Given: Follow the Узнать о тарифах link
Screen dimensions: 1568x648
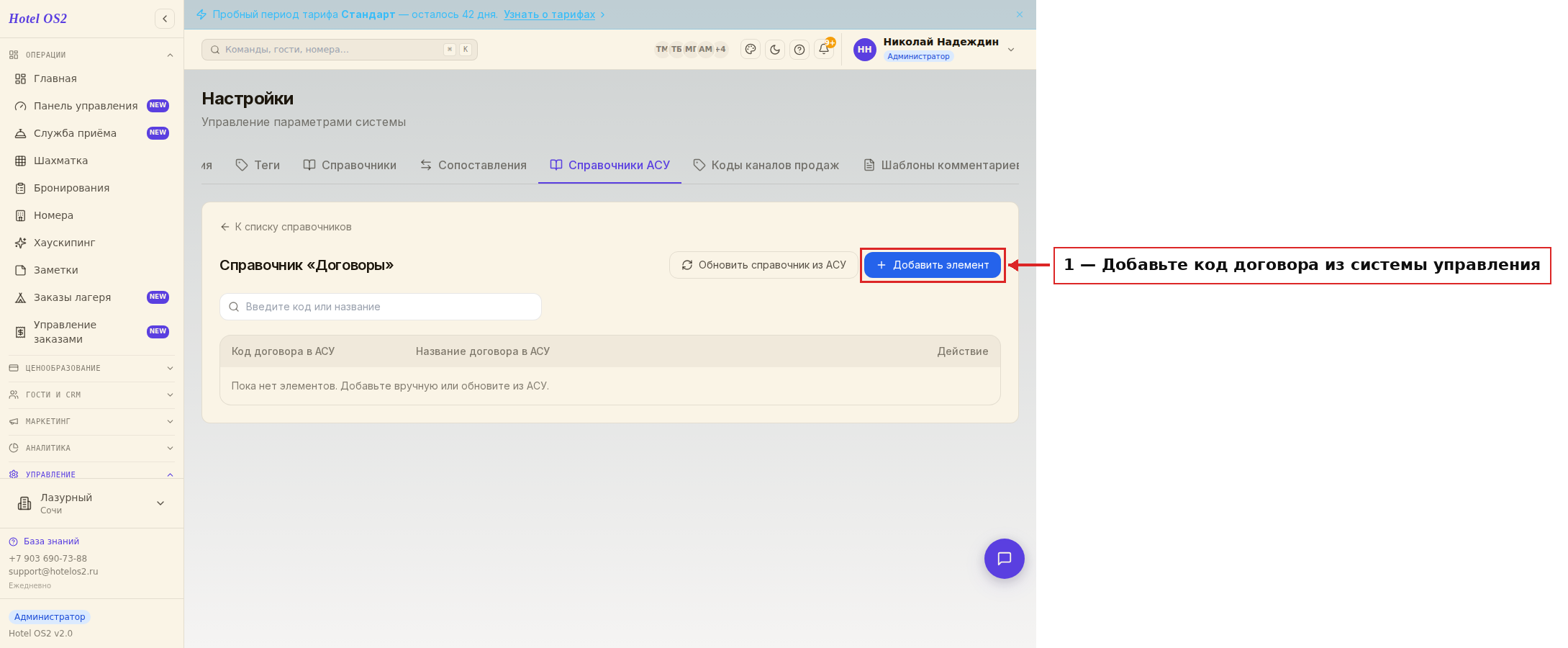Looking at the screenshot, I should pos(549,14).
